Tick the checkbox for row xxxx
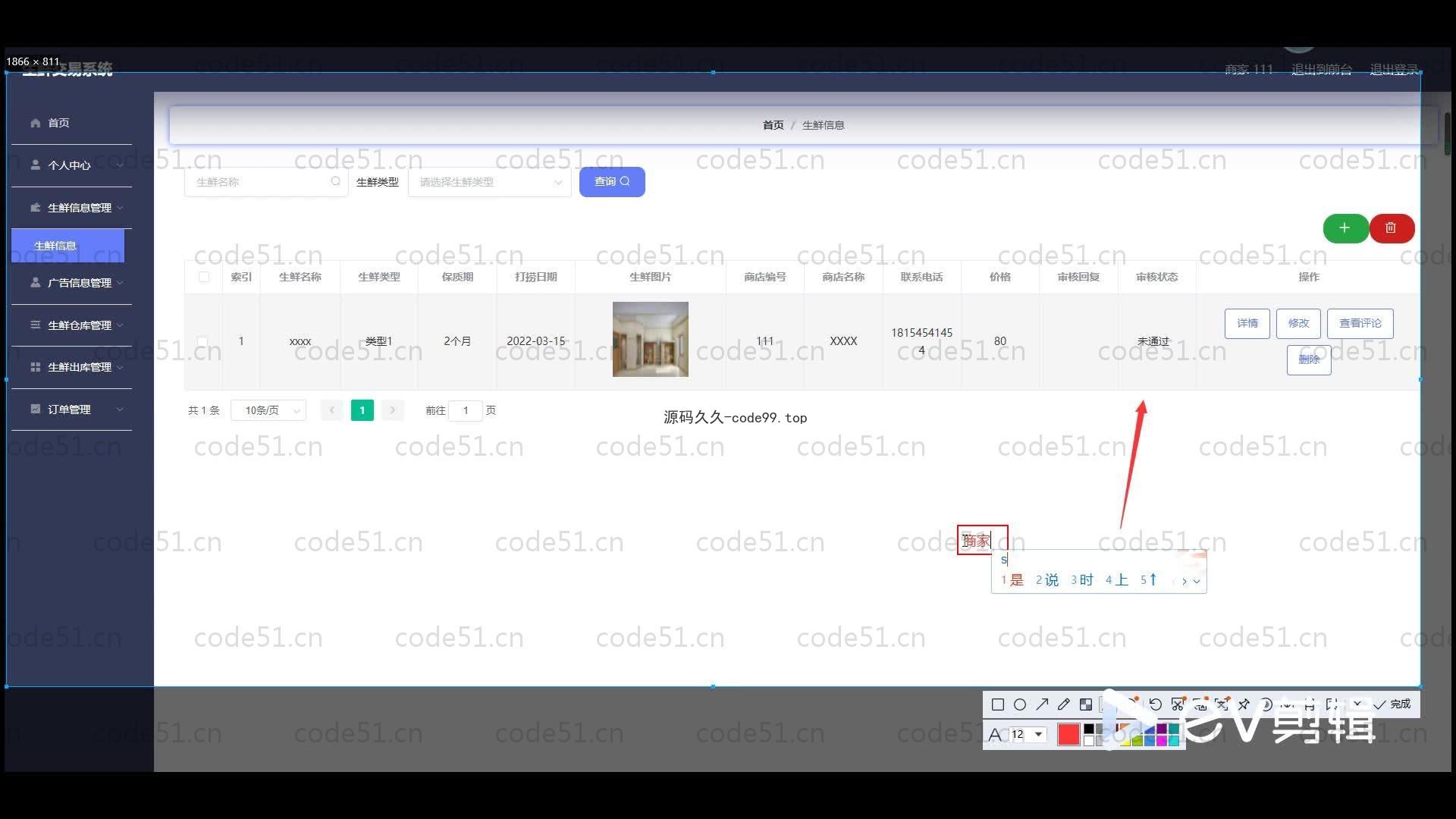Image resolution: width=1456 pixels, height=819 pixels. click(202, 342)
